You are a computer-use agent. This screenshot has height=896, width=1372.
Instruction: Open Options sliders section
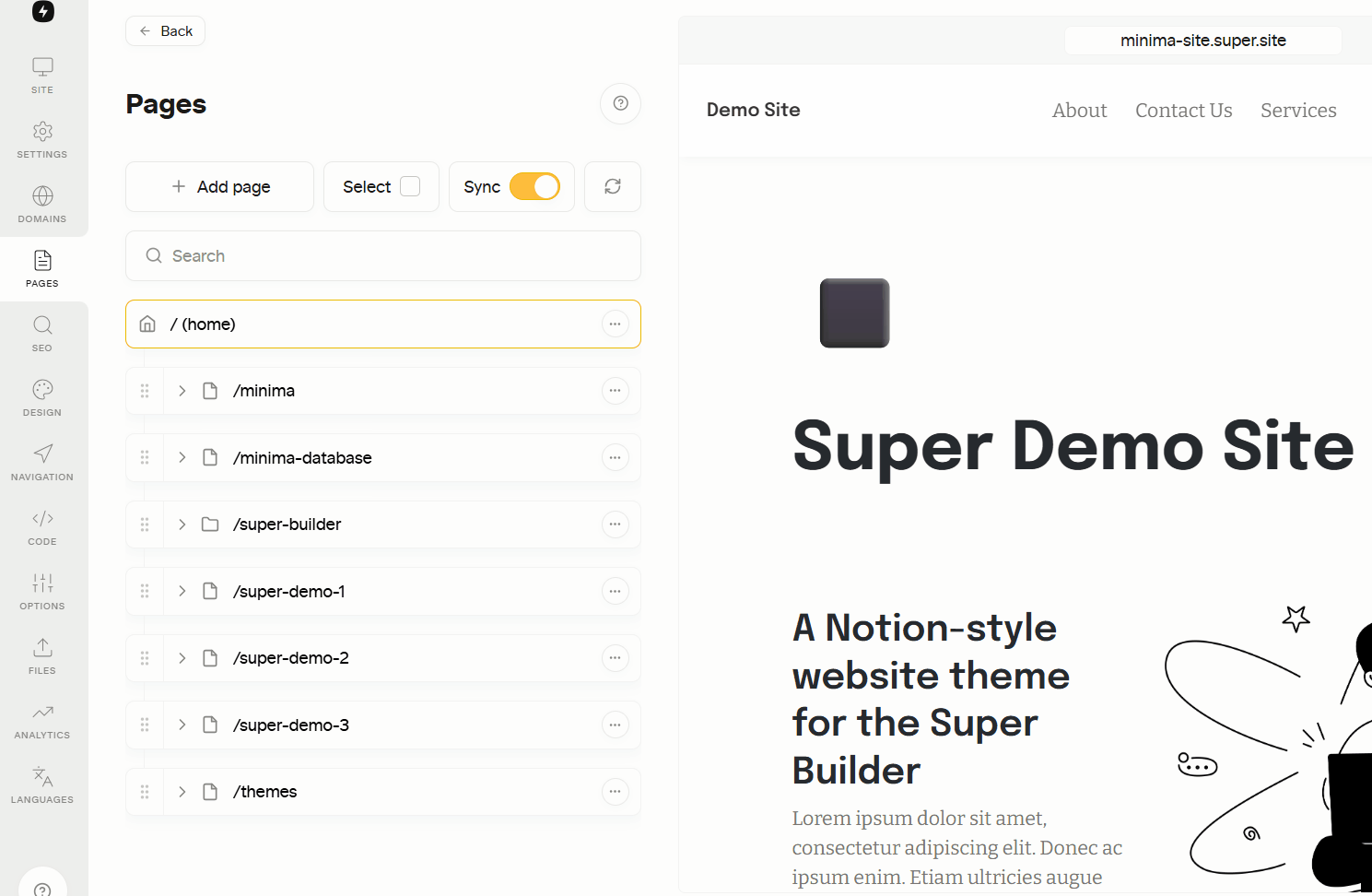(x=42, y=592)
